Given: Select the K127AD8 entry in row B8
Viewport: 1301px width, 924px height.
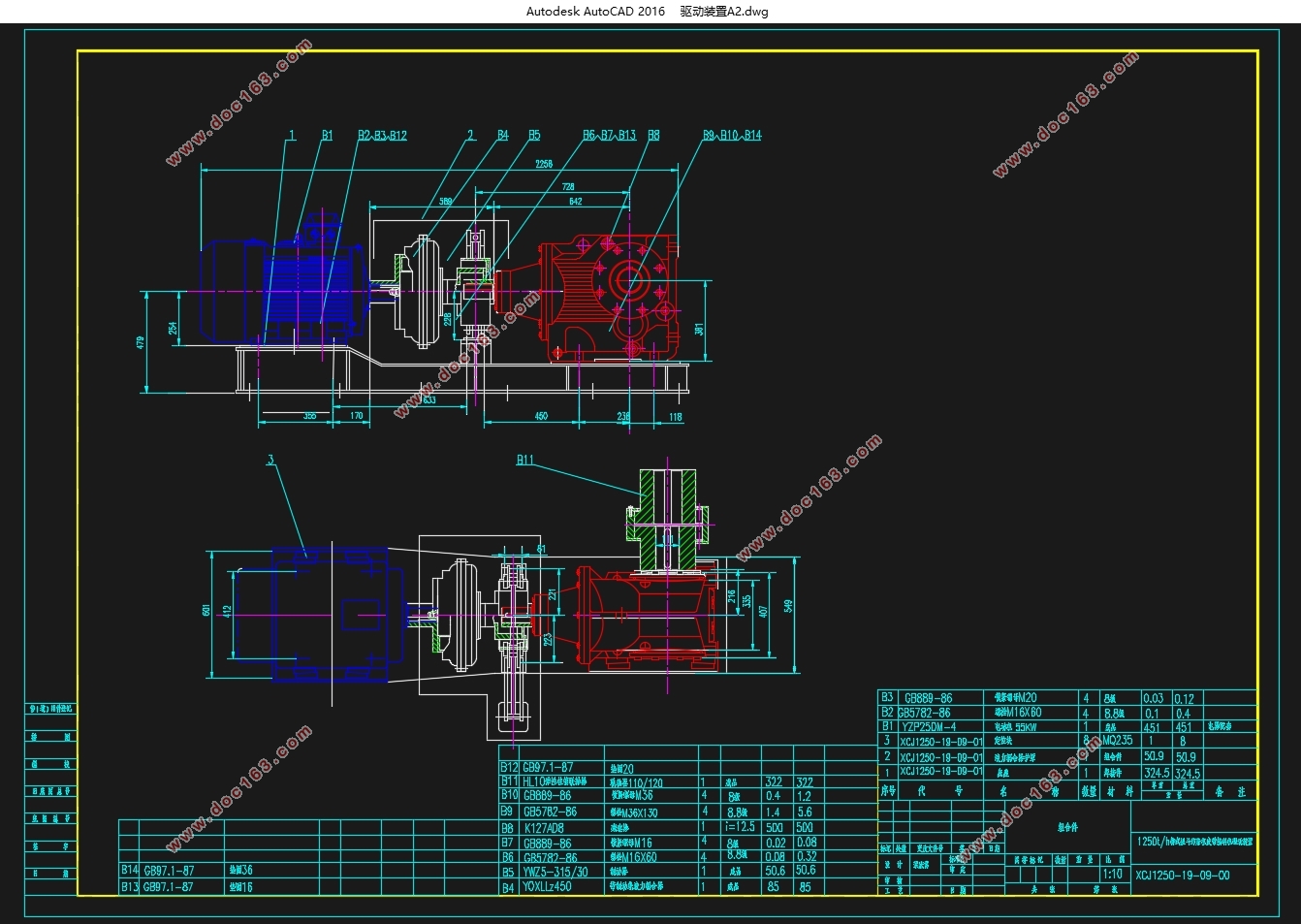Looking at the screenshot, I should click(544, 828).
